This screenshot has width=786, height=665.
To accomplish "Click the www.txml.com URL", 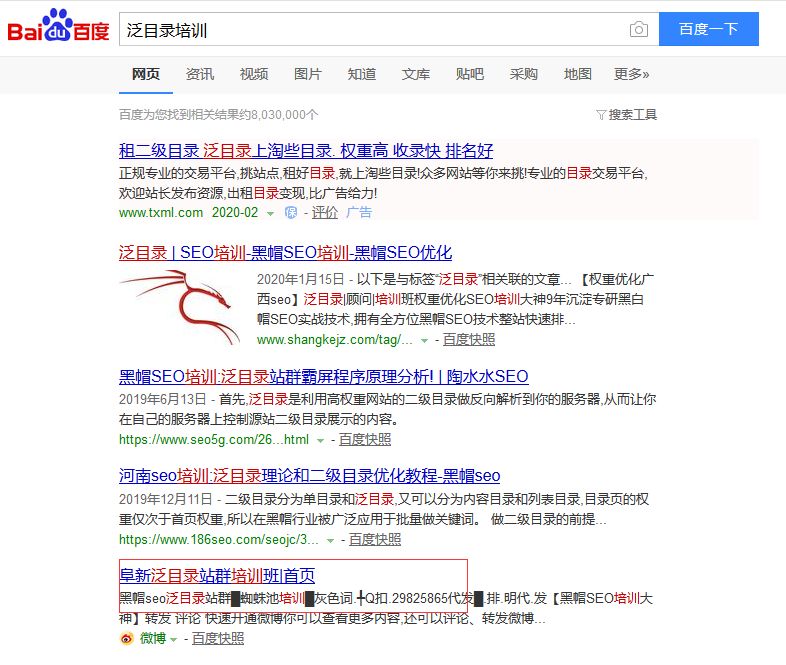I will 161,212.
